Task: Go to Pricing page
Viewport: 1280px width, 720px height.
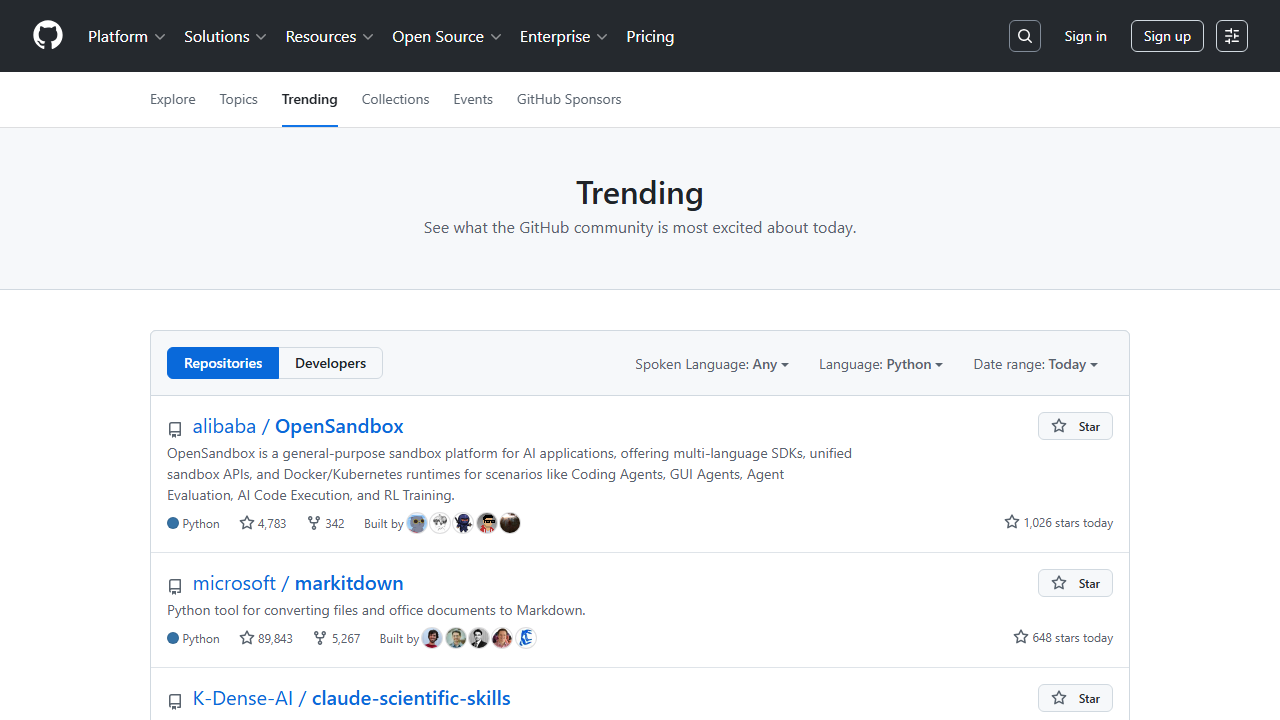Action: [x=650, y=36]
